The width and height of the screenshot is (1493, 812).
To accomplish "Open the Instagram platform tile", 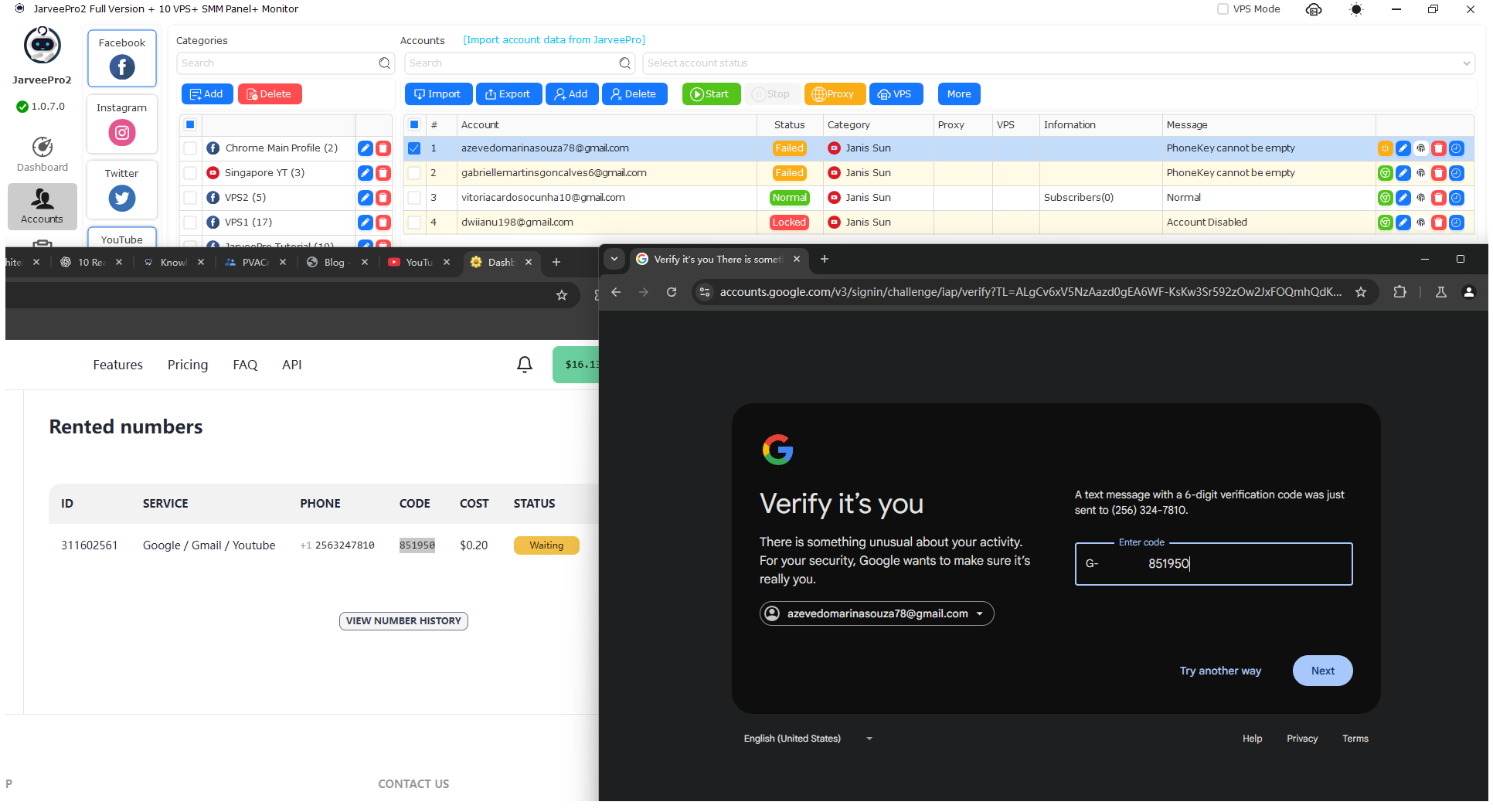I will pyautogui.click(x=122, y=124).
